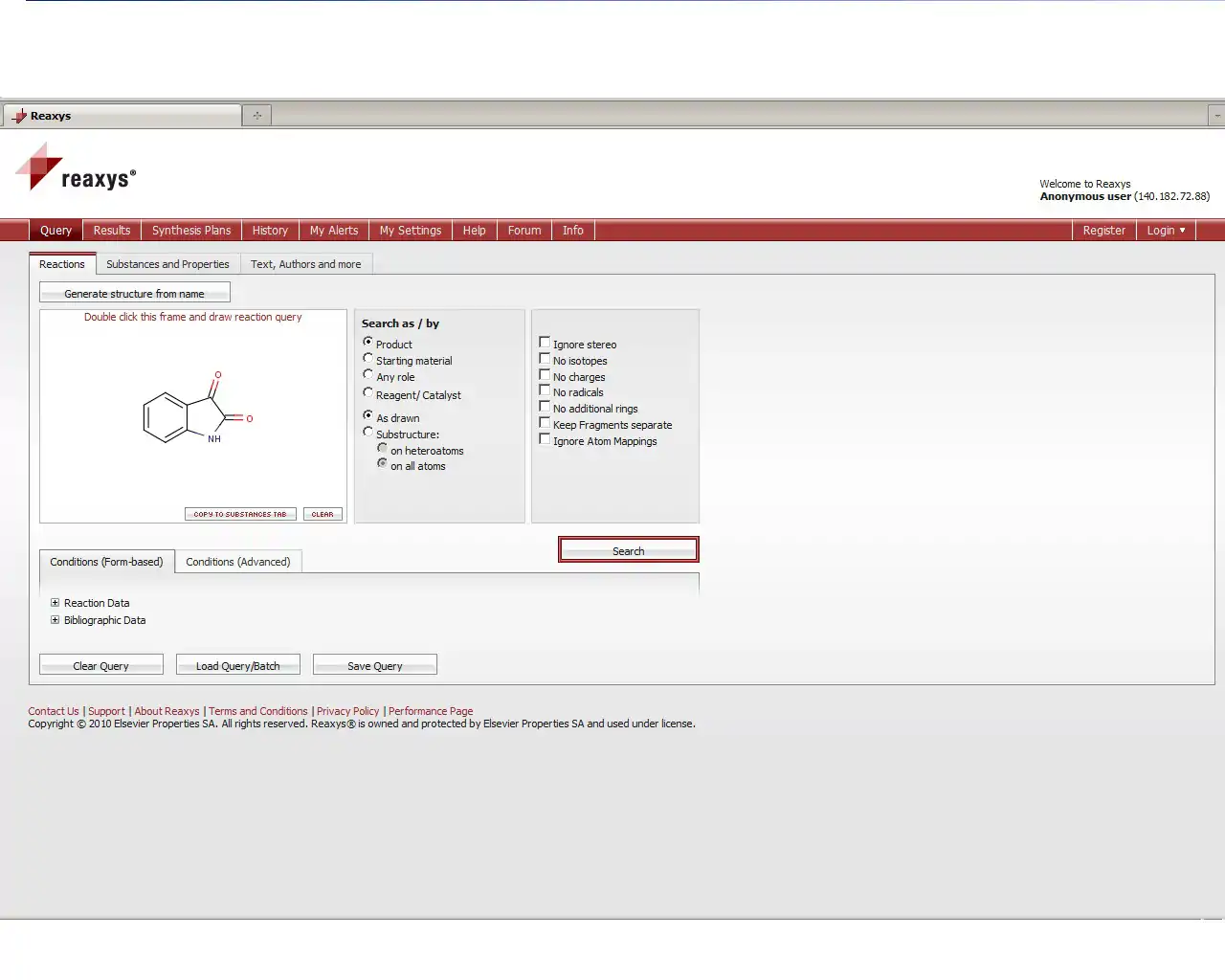Switch to Substances and Properties tab
Viewport: 1225px width, 980px height.
coord(167,264)
